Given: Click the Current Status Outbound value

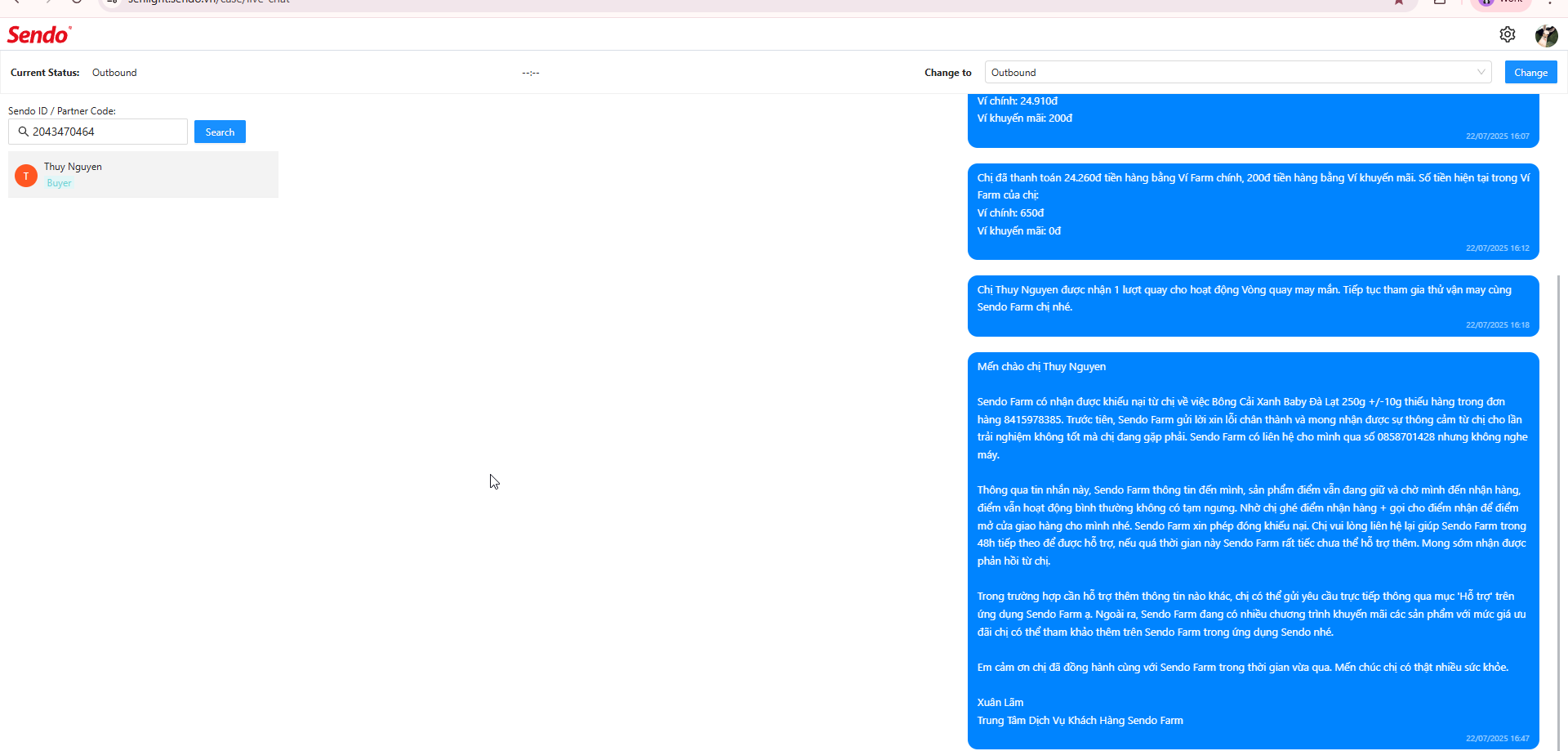Looking at the screenshot, I should click(114, 73).
